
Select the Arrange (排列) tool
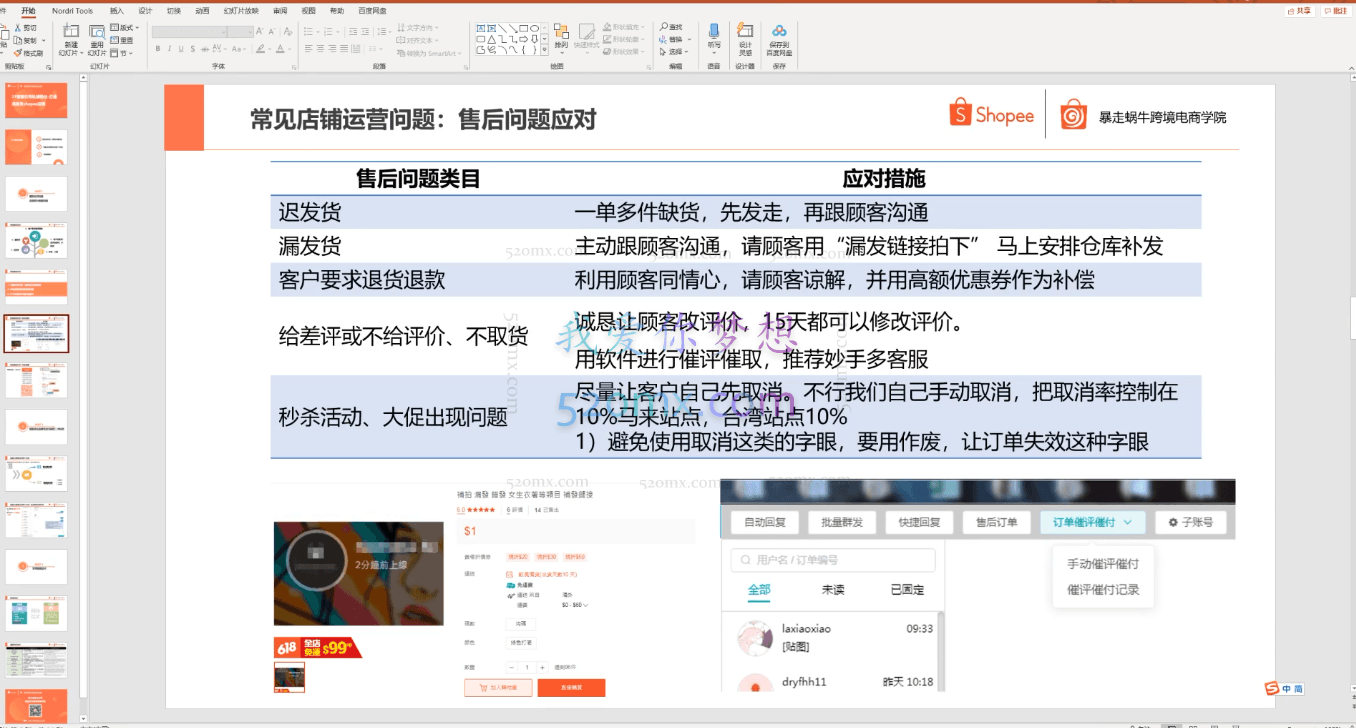tap(562, 38)
